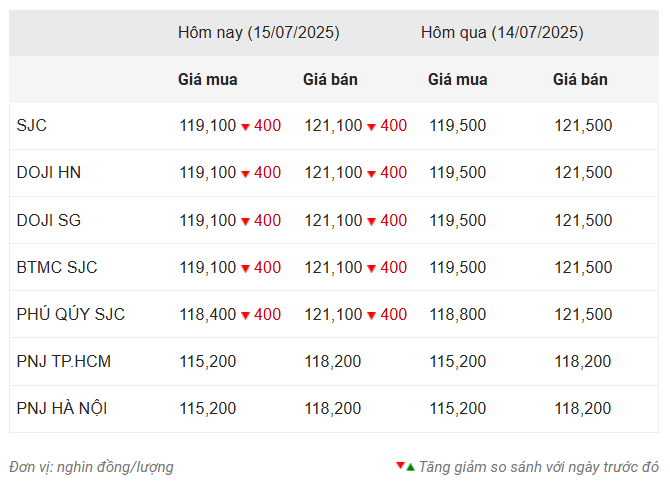
Task: Click the red down arrow in DOJI HN sell price
Action: pos(372,174)
